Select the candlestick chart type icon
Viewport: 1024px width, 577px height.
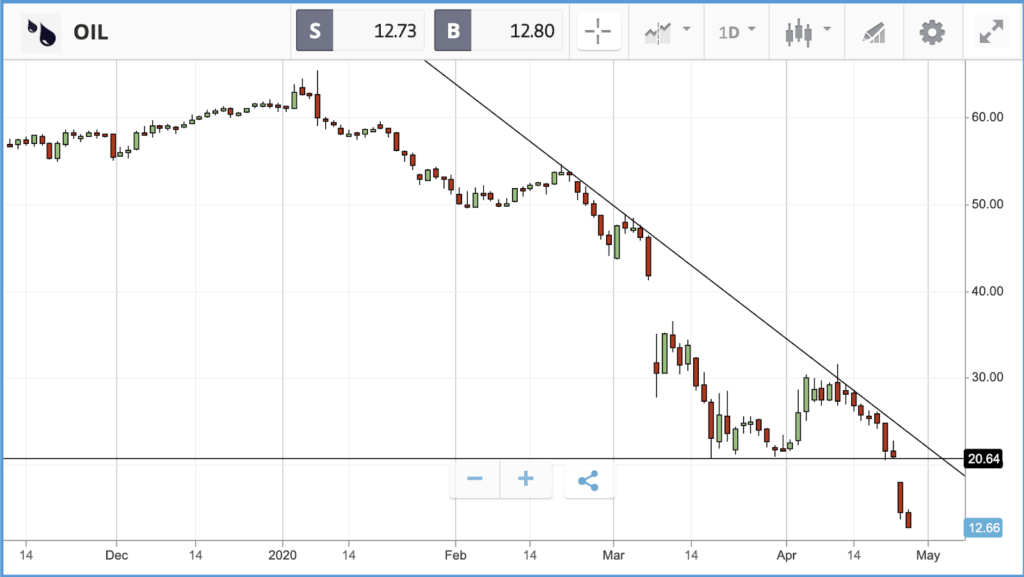click(x=799, y=32)
